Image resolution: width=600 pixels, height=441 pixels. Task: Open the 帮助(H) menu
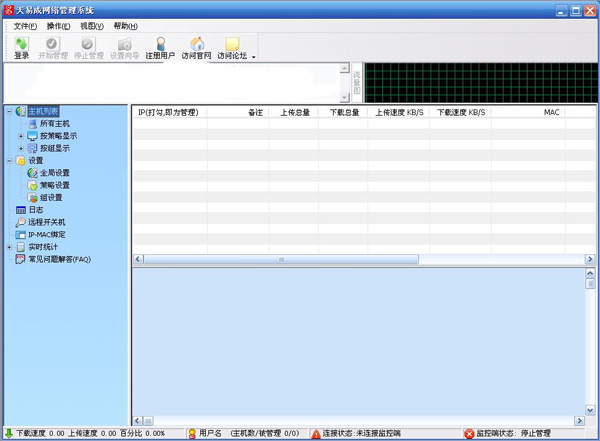[126, 26]
